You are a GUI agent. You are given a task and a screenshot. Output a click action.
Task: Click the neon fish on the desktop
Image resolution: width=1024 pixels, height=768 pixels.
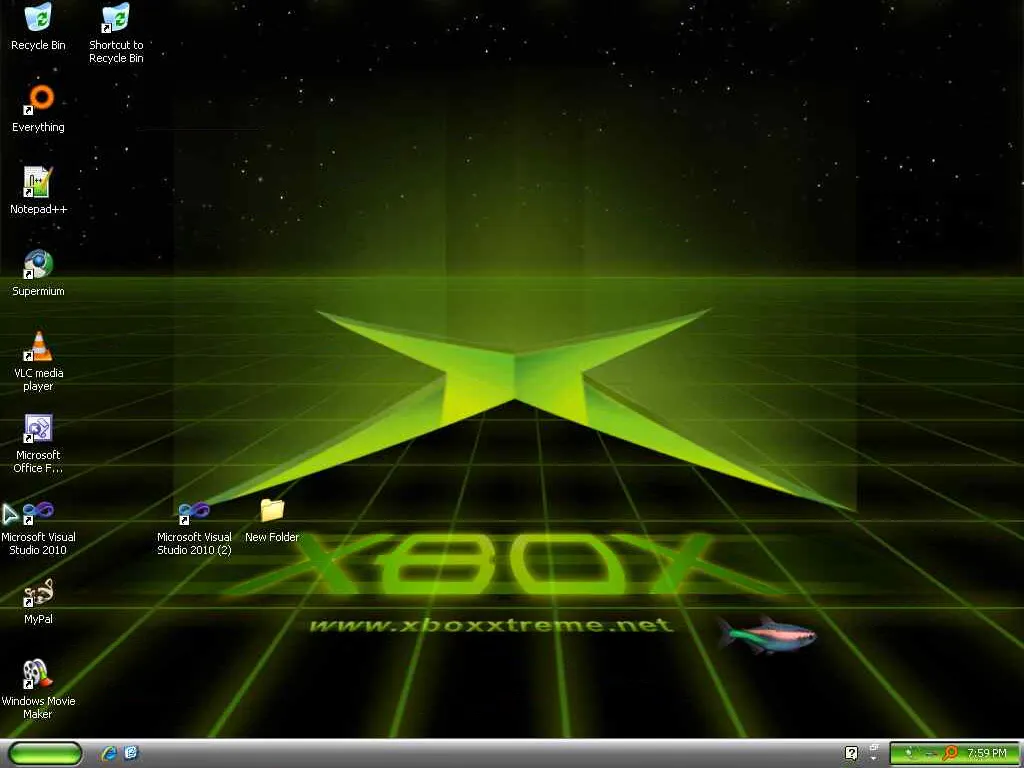click(767, 634)
